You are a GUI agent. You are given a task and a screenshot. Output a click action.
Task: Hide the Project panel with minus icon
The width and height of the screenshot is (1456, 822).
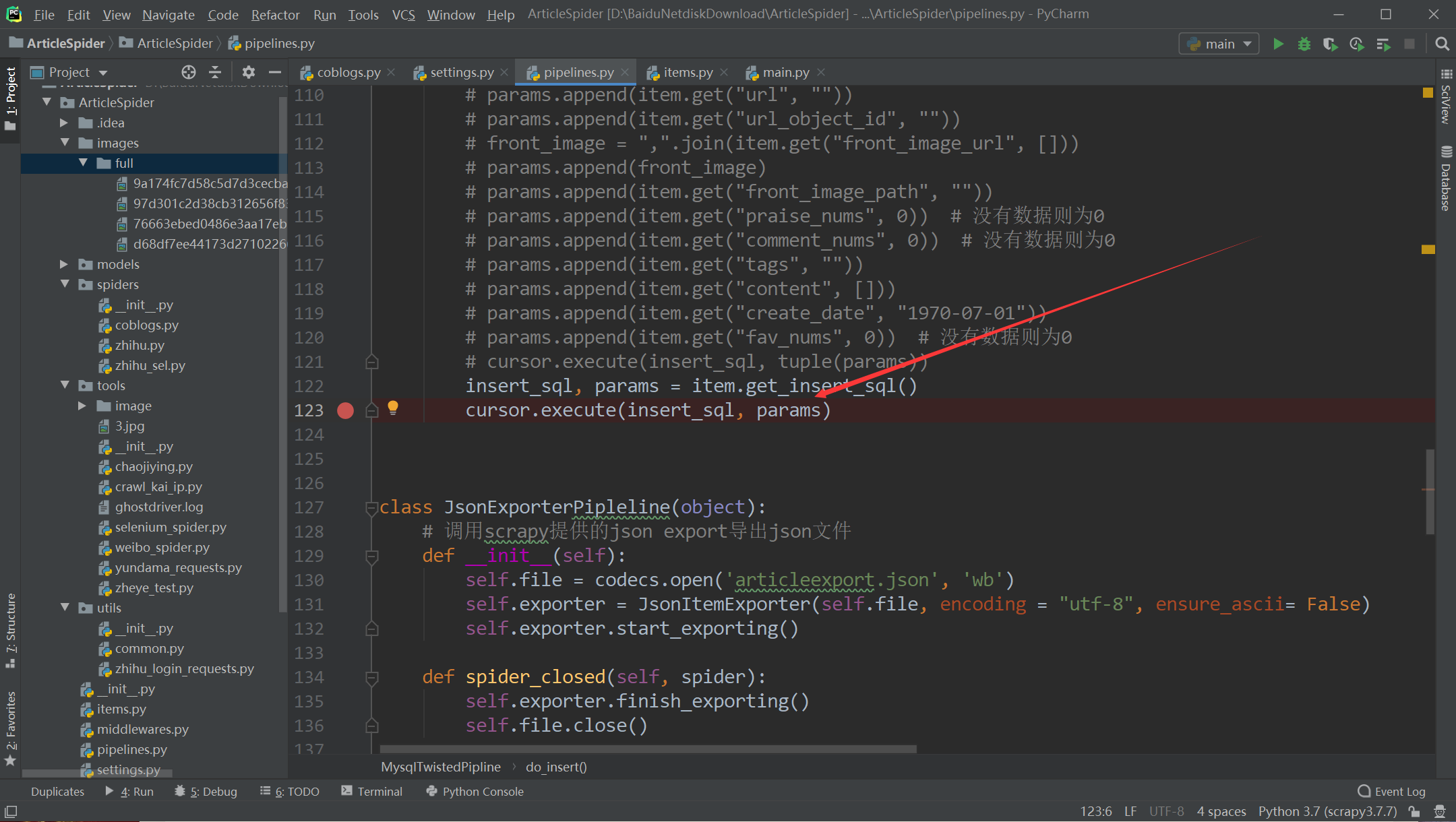[274, 72]
